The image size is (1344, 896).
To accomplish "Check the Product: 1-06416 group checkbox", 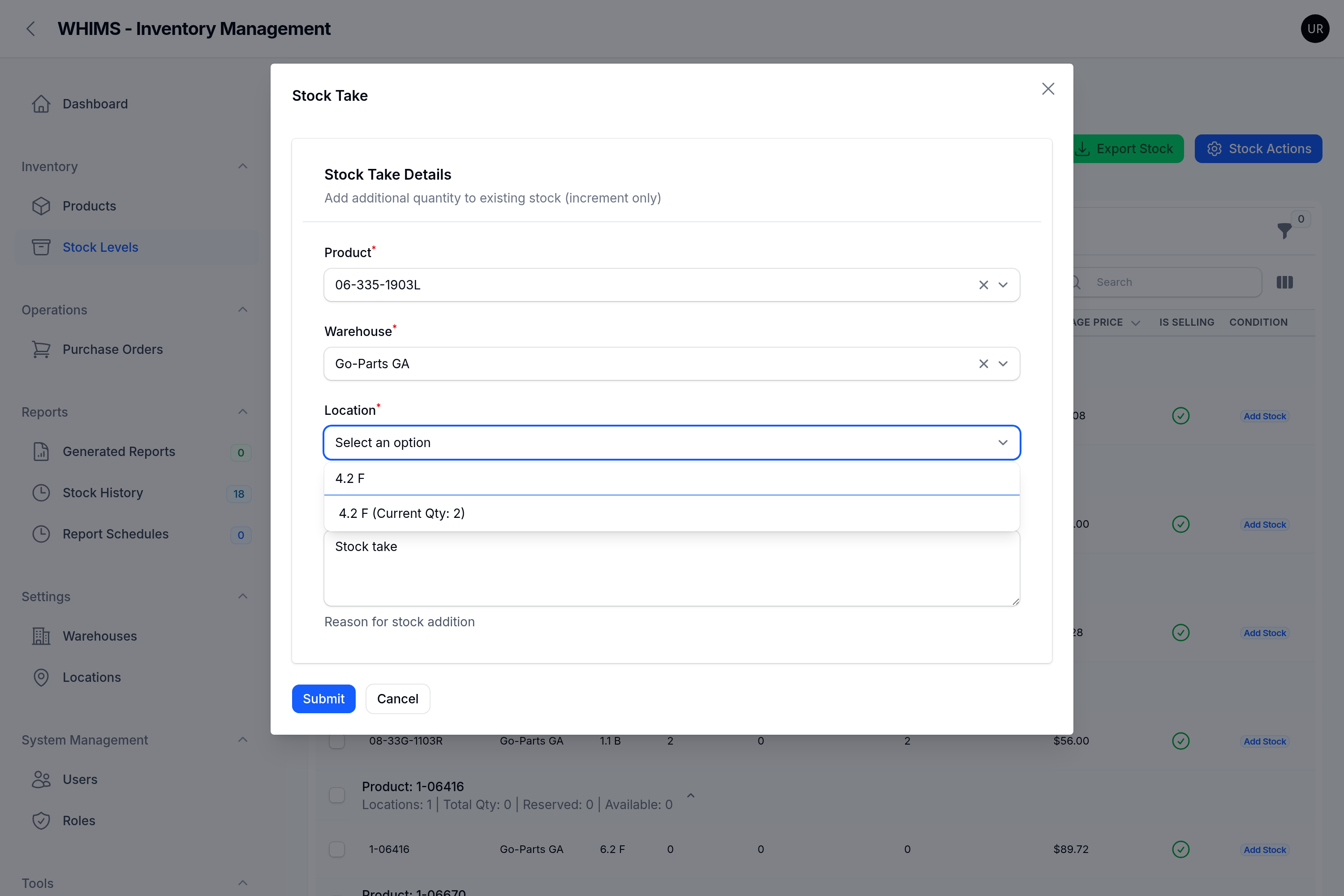I will (x=337, y=795).
